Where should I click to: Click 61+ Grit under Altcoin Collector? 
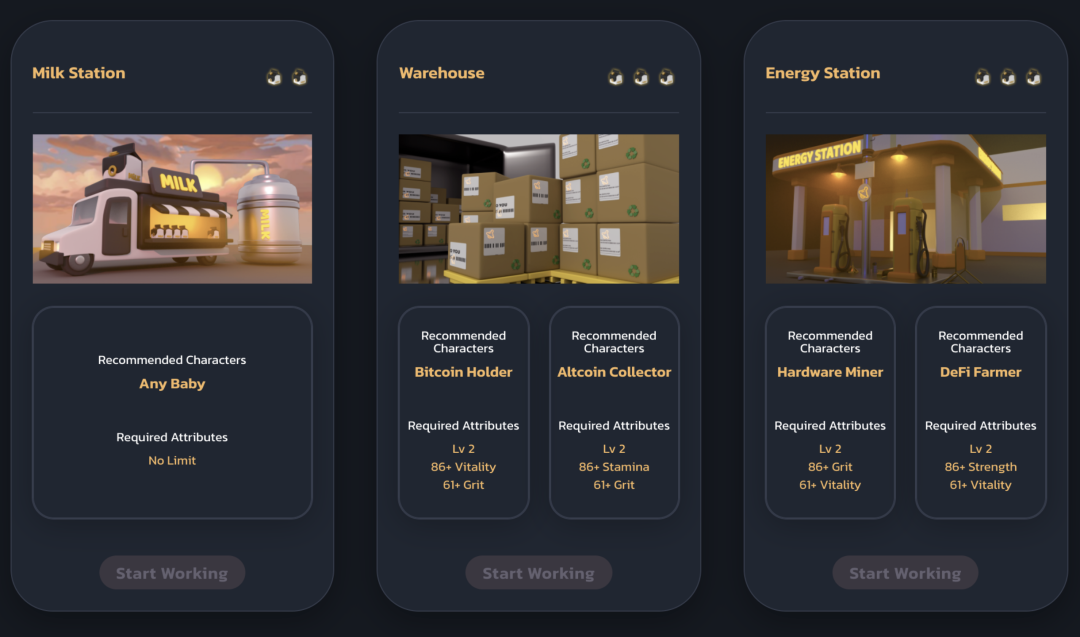(x=614, y=485)
